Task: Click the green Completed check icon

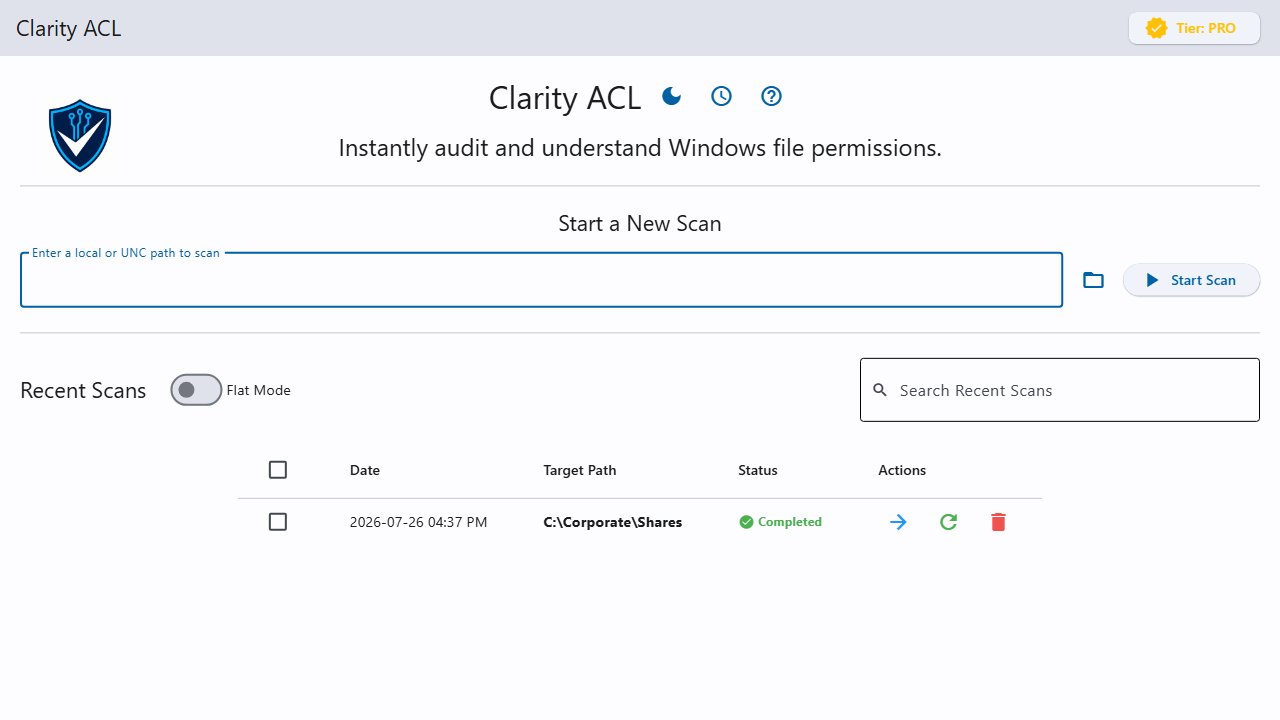Action: 746,522
